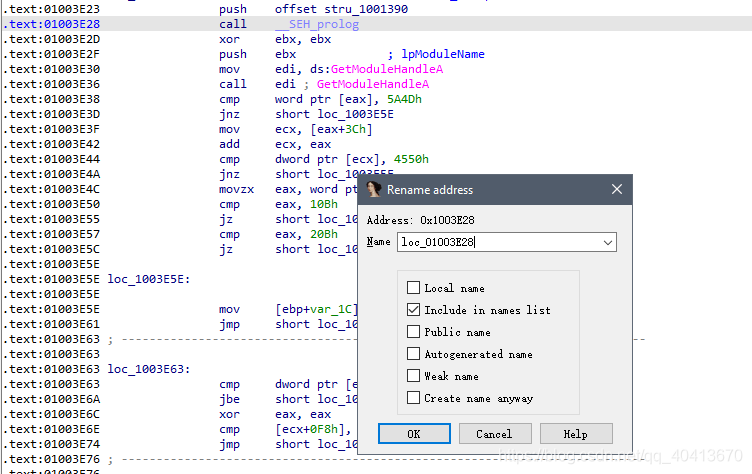
Task: Select the 20Bh compare value
Action: 324,234
